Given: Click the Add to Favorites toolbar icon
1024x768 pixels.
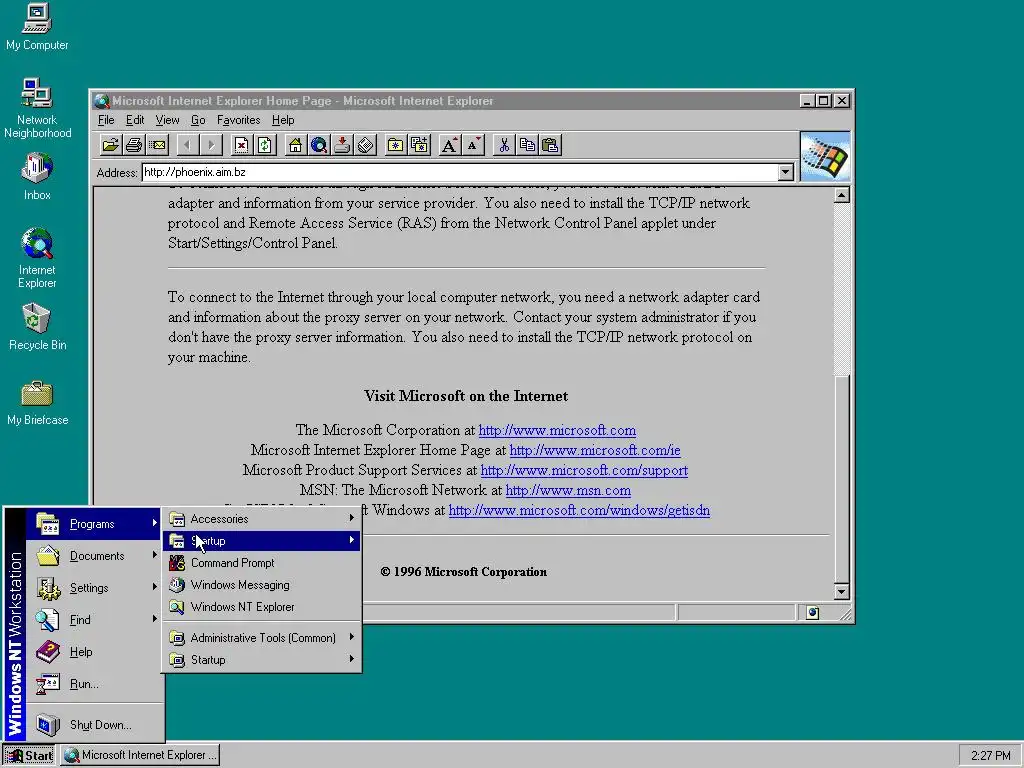Looking at the screenshot, I should [419, 145].
